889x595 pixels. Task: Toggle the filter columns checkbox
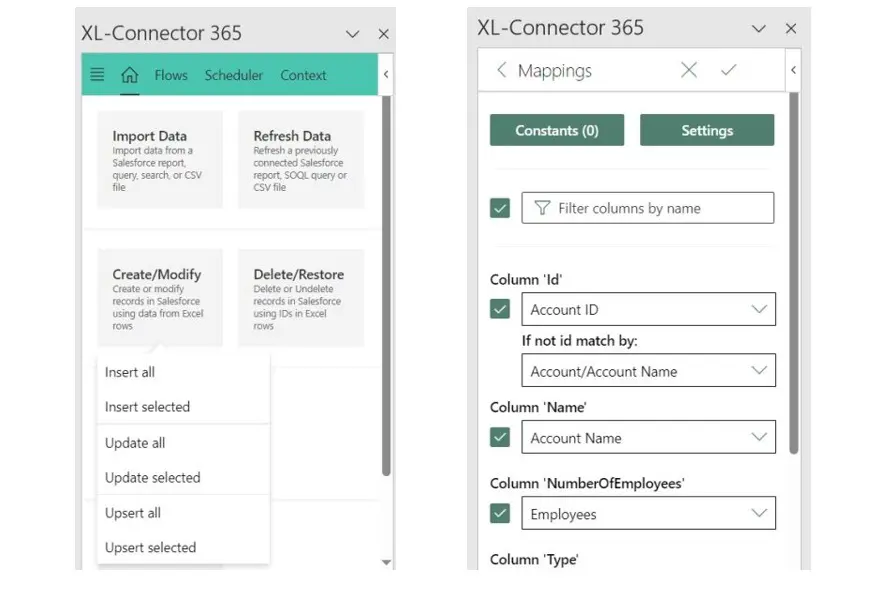tap(499, 207)
